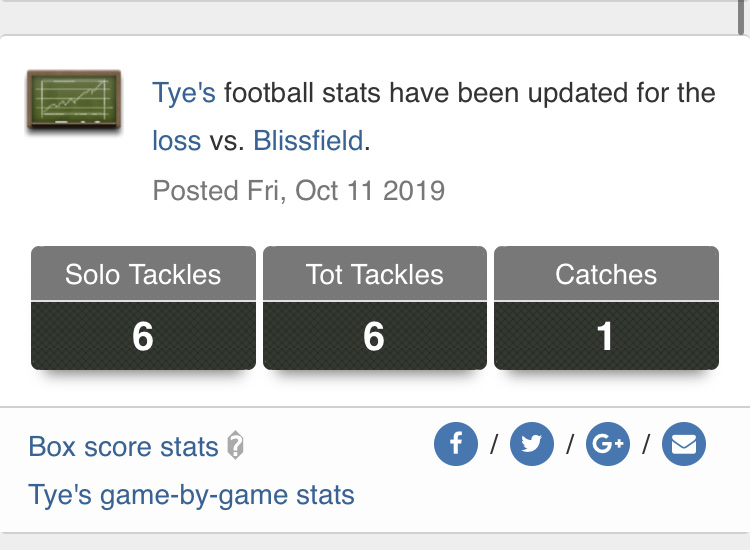Viewport: 750px width, 550px height.
Task: Click the chalkboard stats icon
Action: pos(73,102)
